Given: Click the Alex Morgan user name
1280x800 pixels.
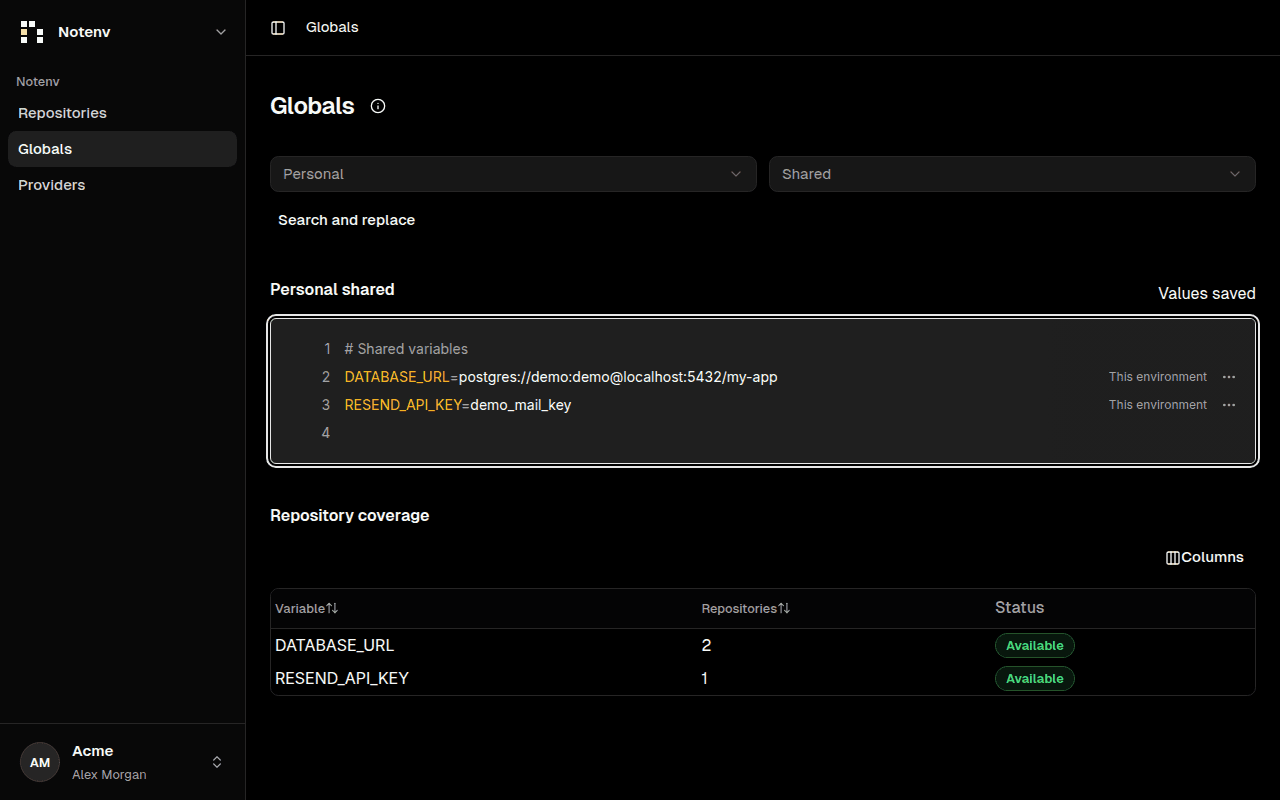Looking at the screenshot, I should click(x=109, y=774).
